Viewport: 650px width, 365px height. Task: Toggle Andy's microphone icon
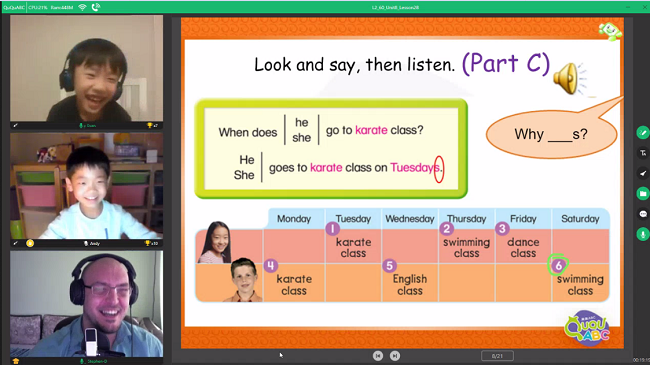[86, 243]
